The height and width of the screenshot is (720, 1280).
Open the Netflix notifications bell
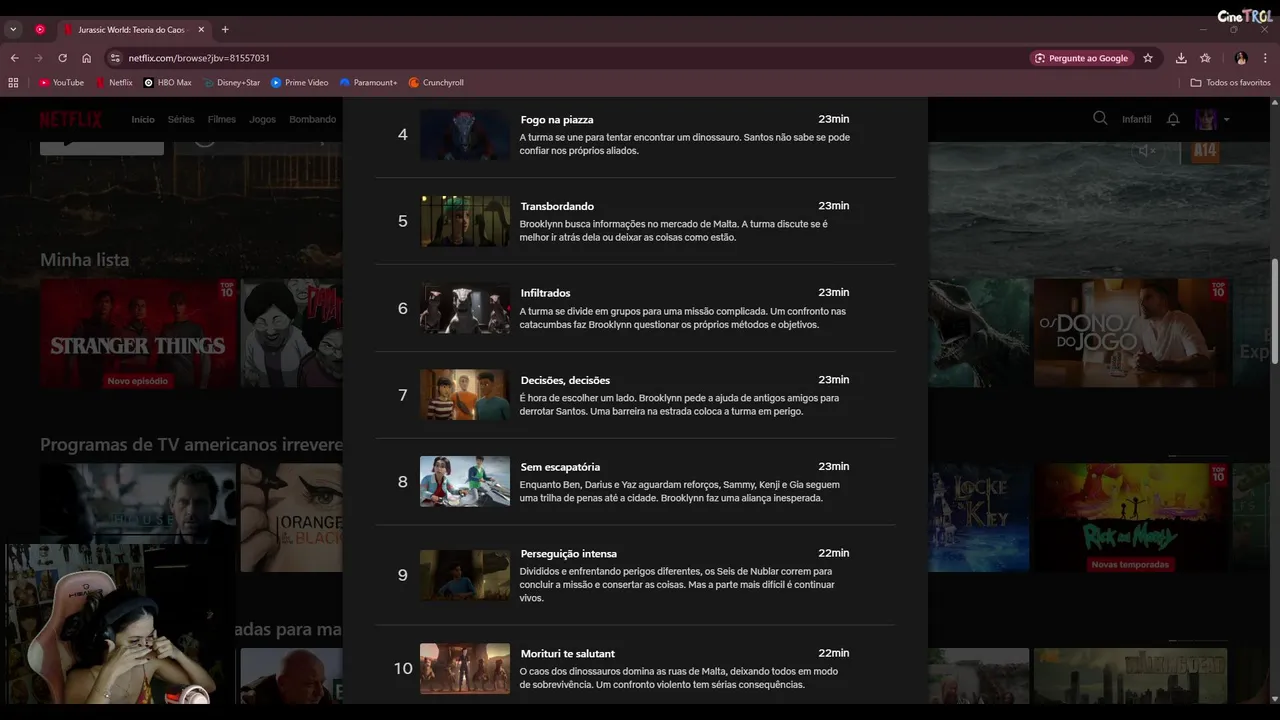[1173, 119]
